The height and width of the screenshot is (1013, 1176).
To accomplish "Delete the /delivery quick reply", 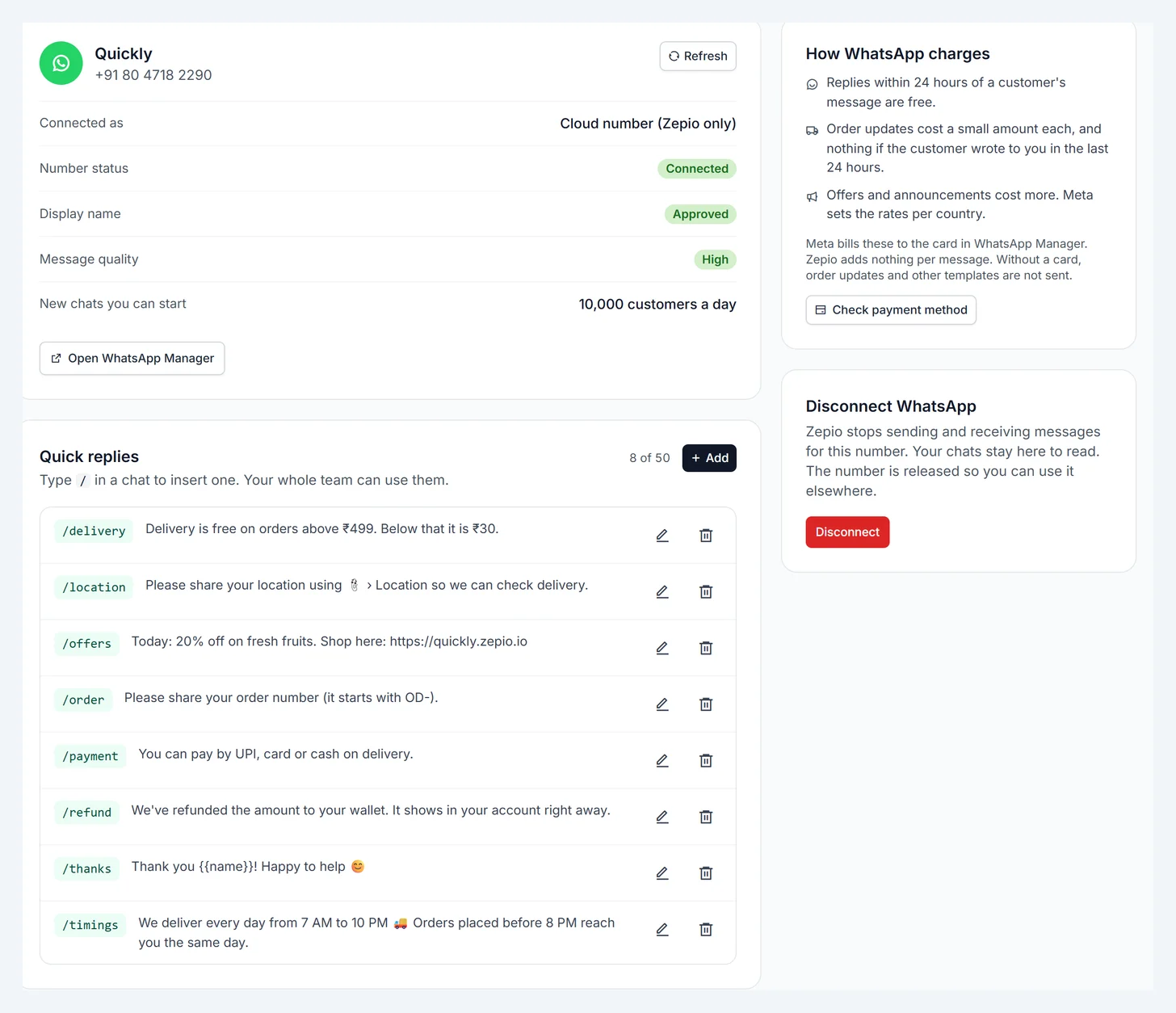I will (x=706, y=536).
